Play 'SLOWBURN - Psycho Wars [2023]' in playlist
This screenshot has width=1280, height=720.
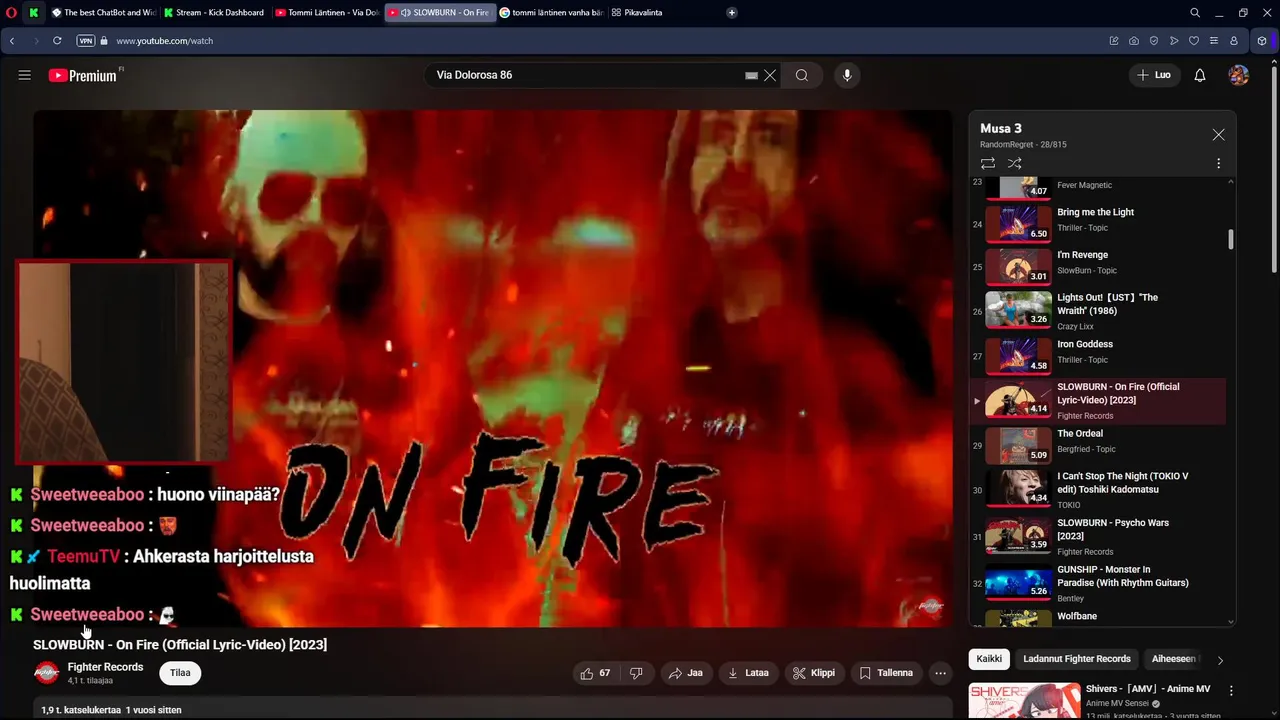coord(1097,536)
